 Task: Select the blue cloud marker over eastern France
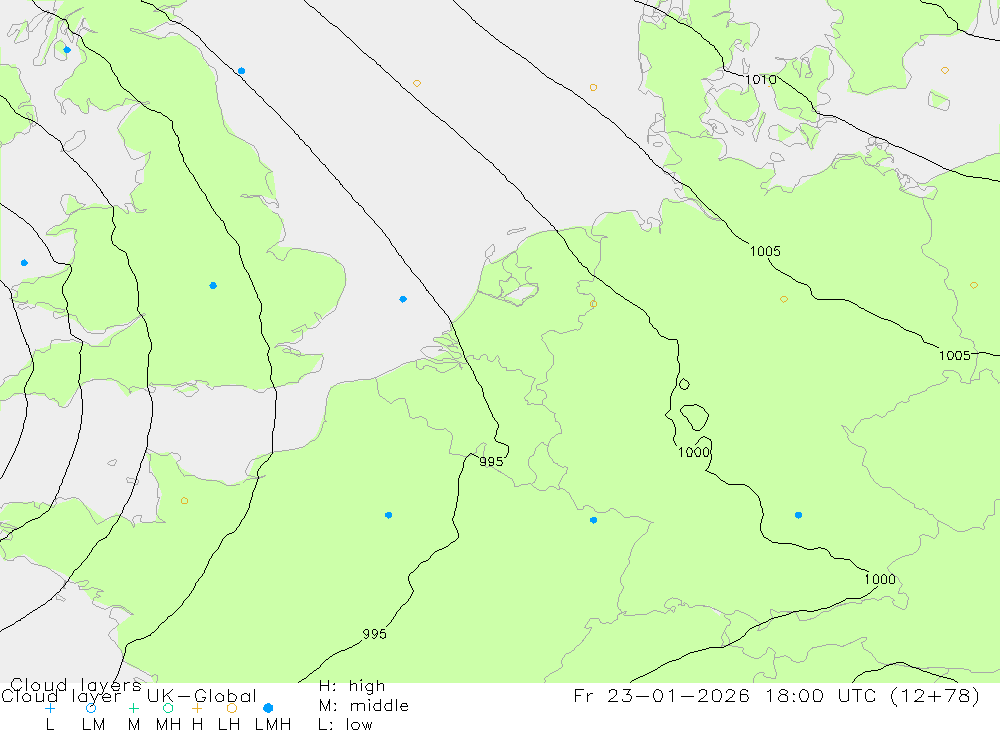(x=593, y=521)
